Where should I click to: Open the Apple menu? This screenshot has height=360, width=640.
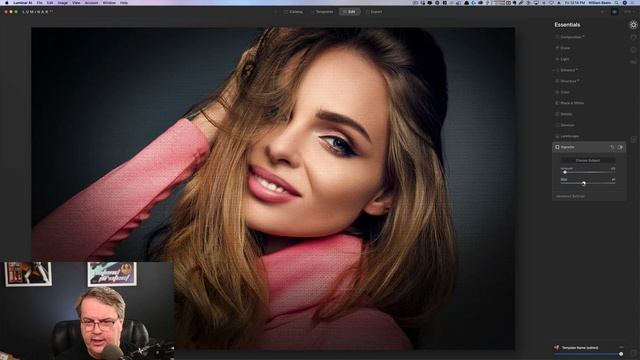[x=7, y=2]
